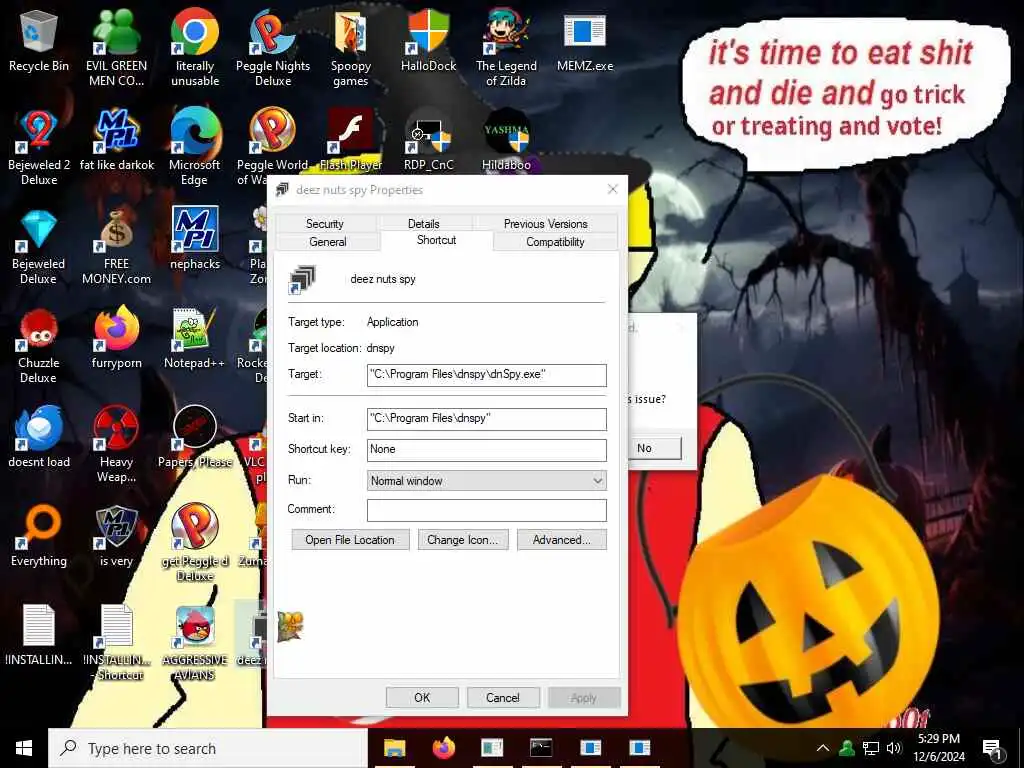
Task: Open File Explorer from the taskbar
Action: (394, 748)
